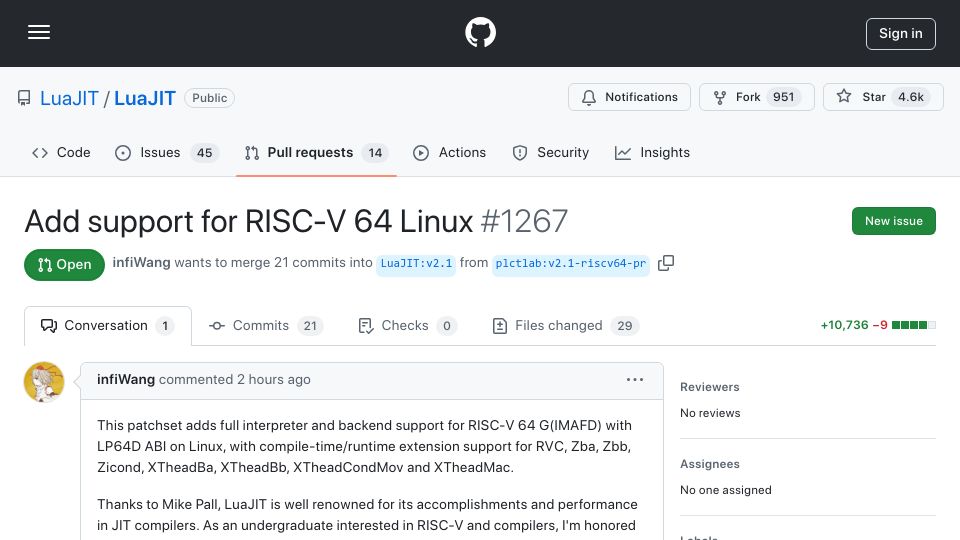Select the Files changed tab
This screenshot has width=960, height=540.
click(x=565, y=326)
